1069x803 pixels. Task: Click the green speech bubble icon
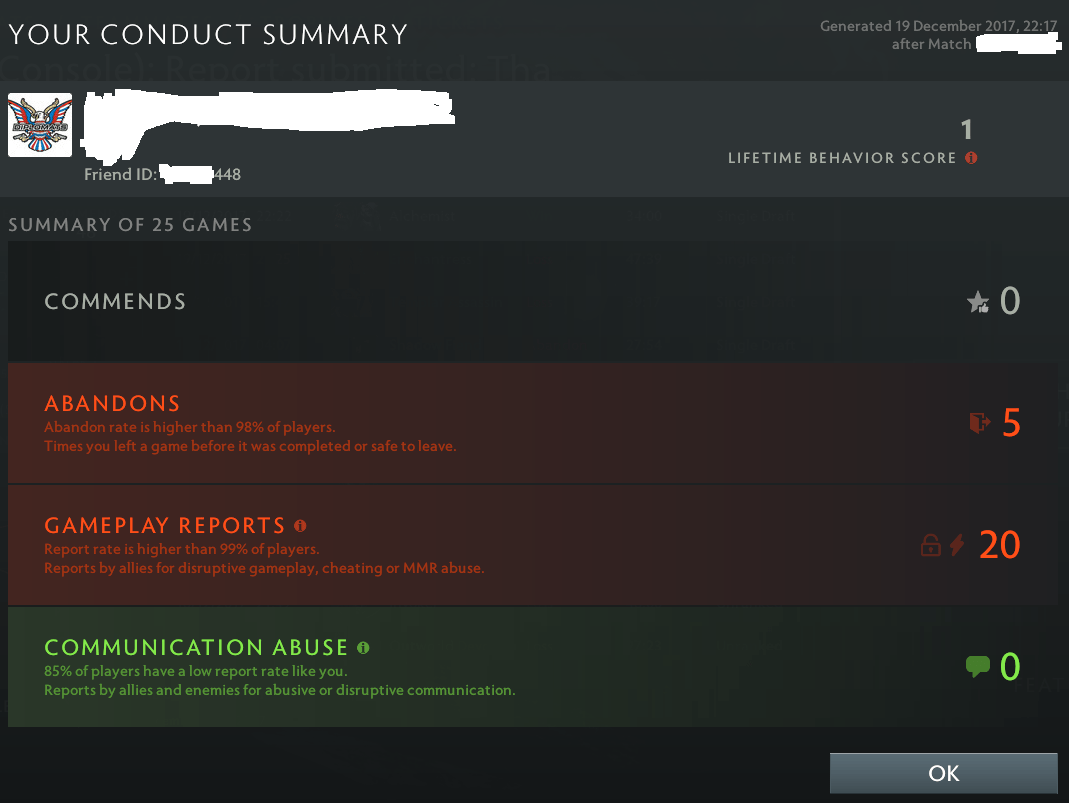point(978,666)
